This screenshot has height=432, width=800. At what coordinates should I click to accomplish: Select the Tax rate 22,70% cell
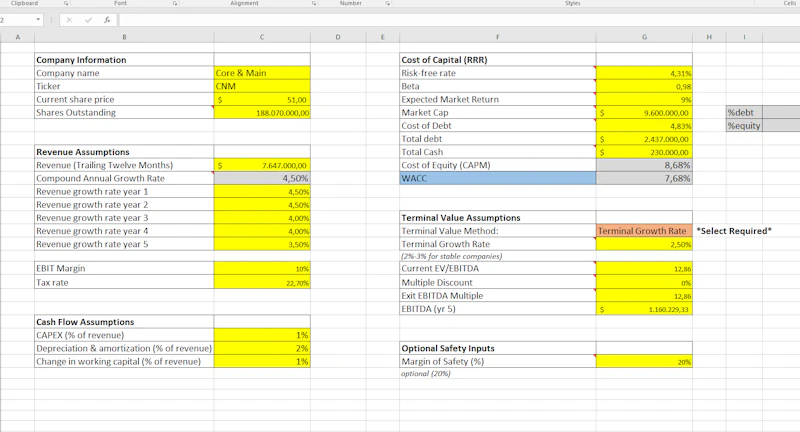pos(262,283)
